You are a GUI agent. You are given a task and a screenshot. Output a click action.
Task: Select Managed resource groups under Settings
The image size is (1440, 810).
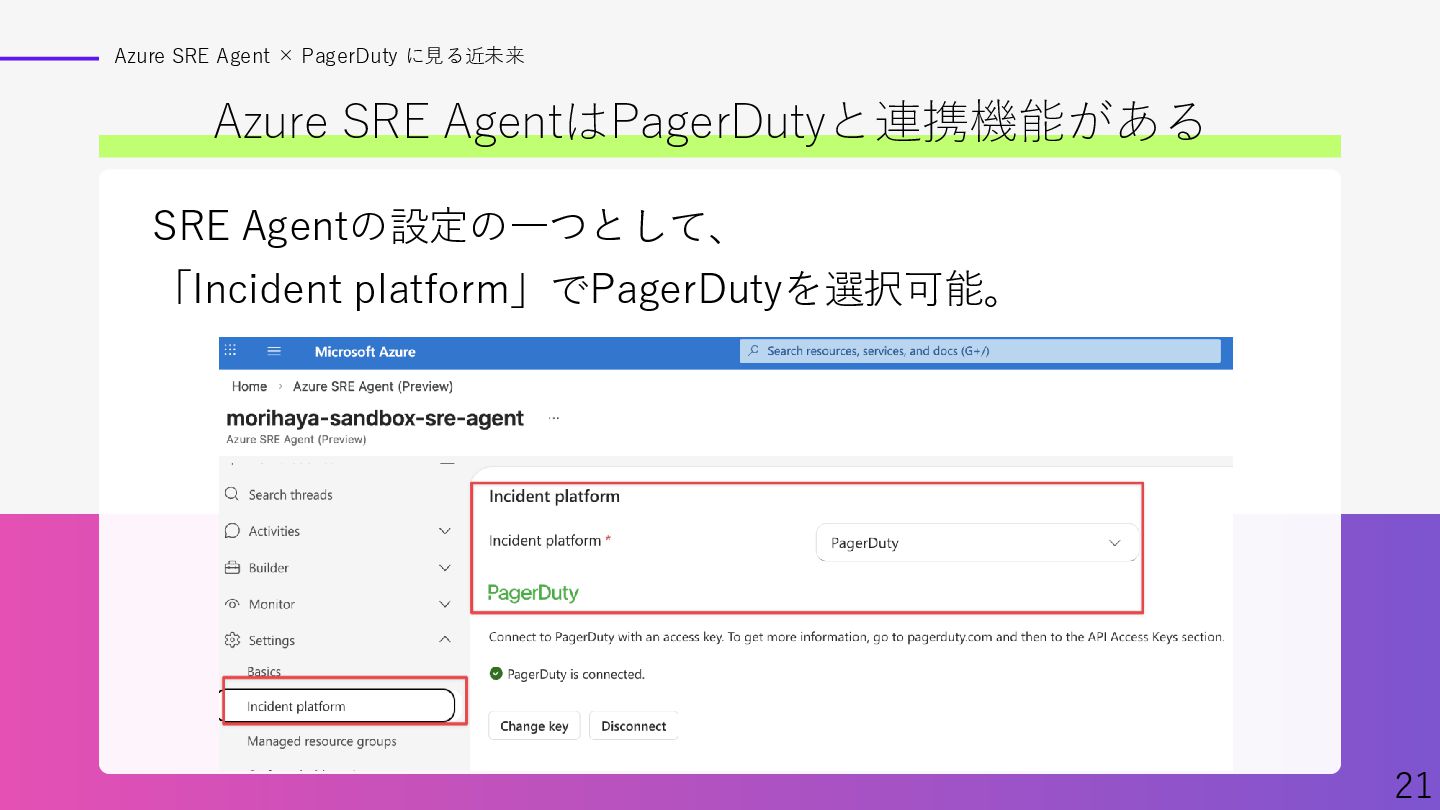click(x=322, y=742)
